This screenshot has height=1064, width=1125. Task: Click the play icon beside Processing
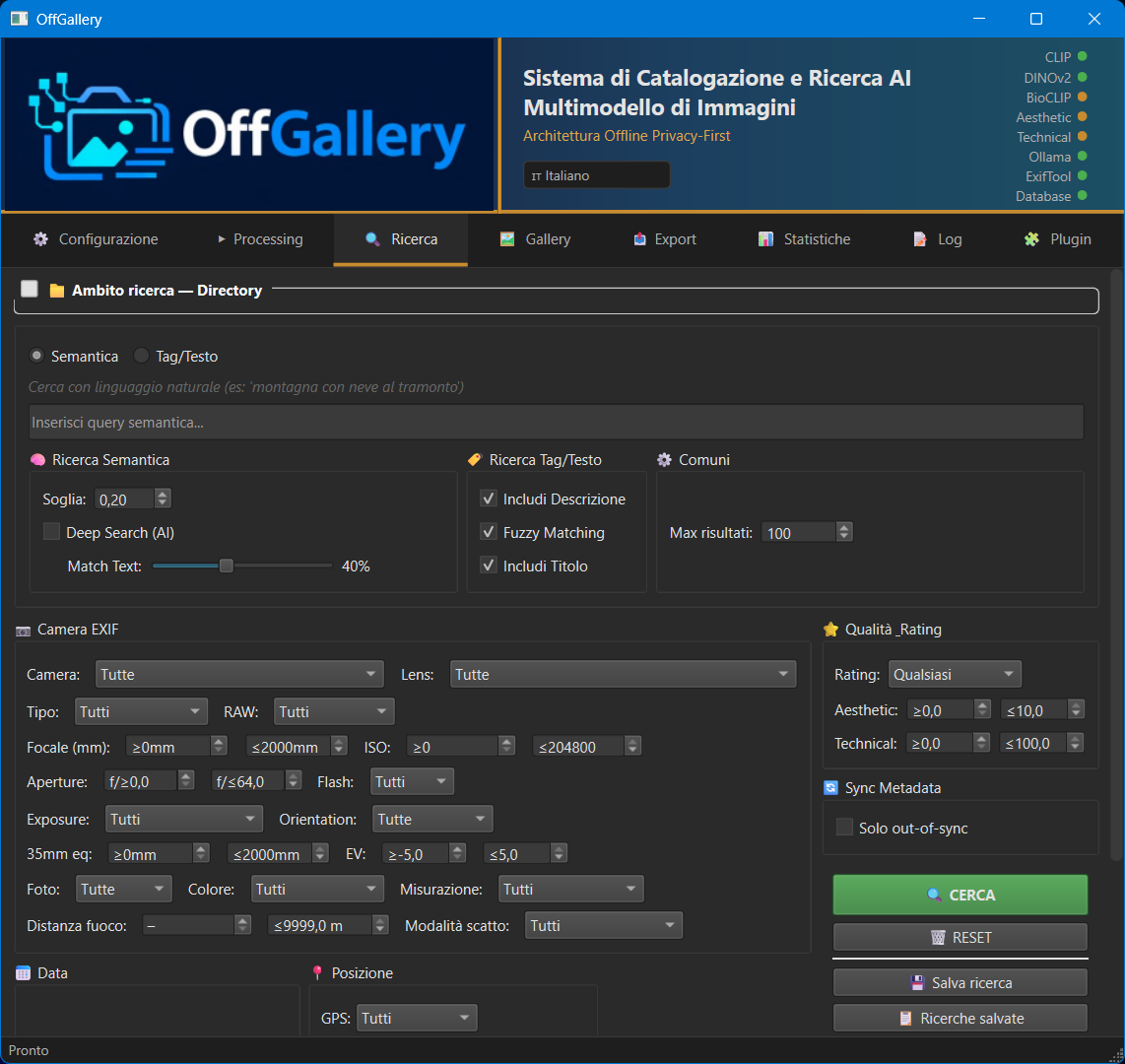coord(222,239)
